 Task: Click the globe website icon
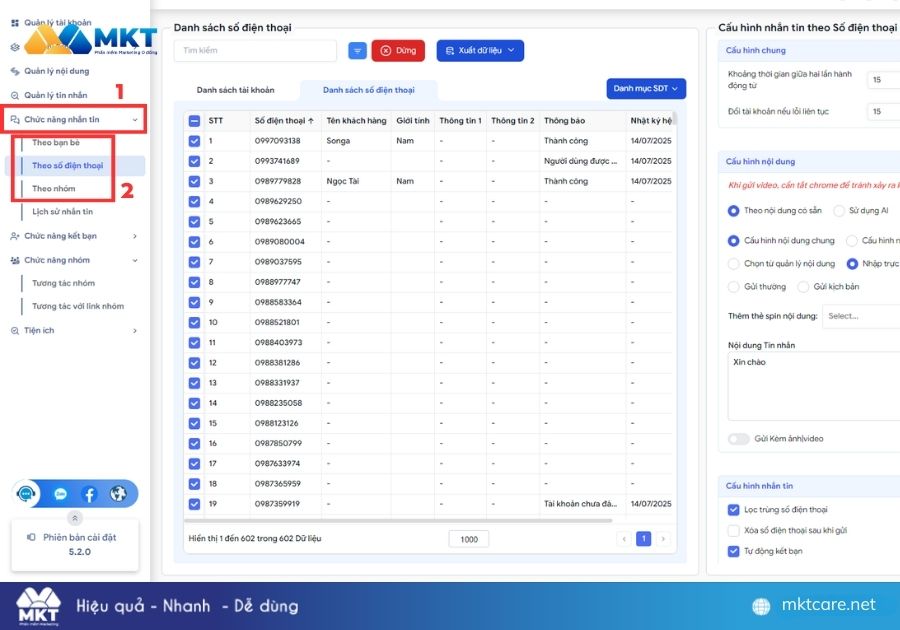[118, 493]
